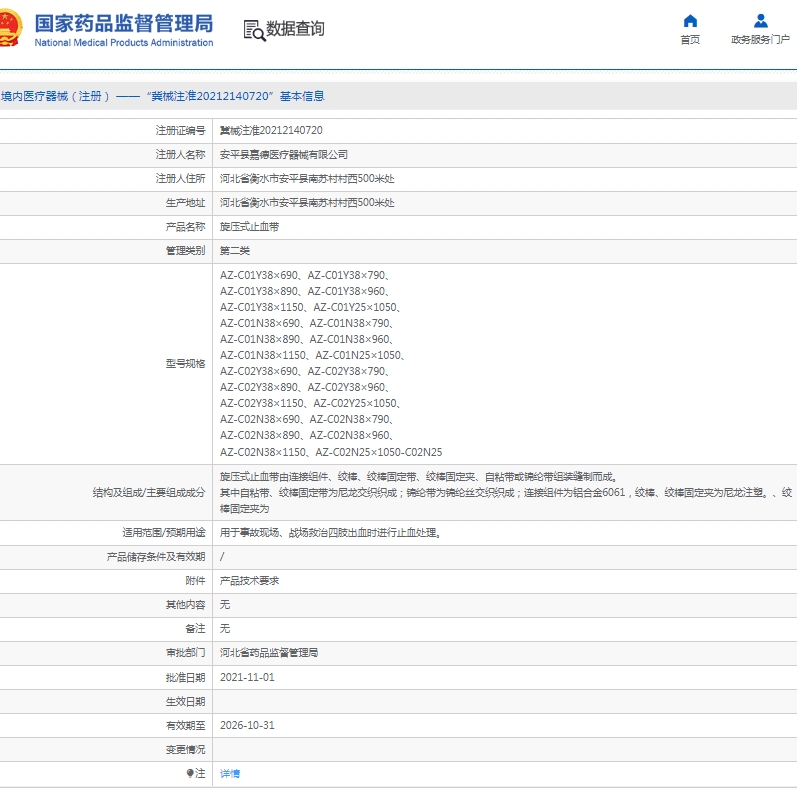Click the 首页 home icon
The width and height of the screenshot is (797, 794).
[x=690, y=21]
